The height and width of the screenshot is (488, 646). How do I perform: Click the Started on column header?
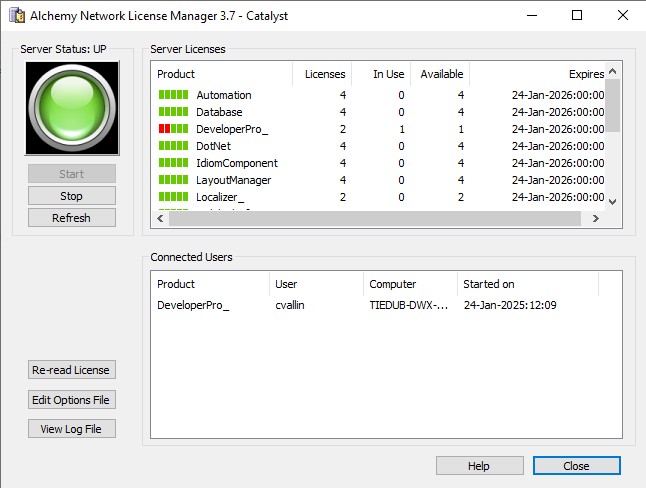click(528, 284)
